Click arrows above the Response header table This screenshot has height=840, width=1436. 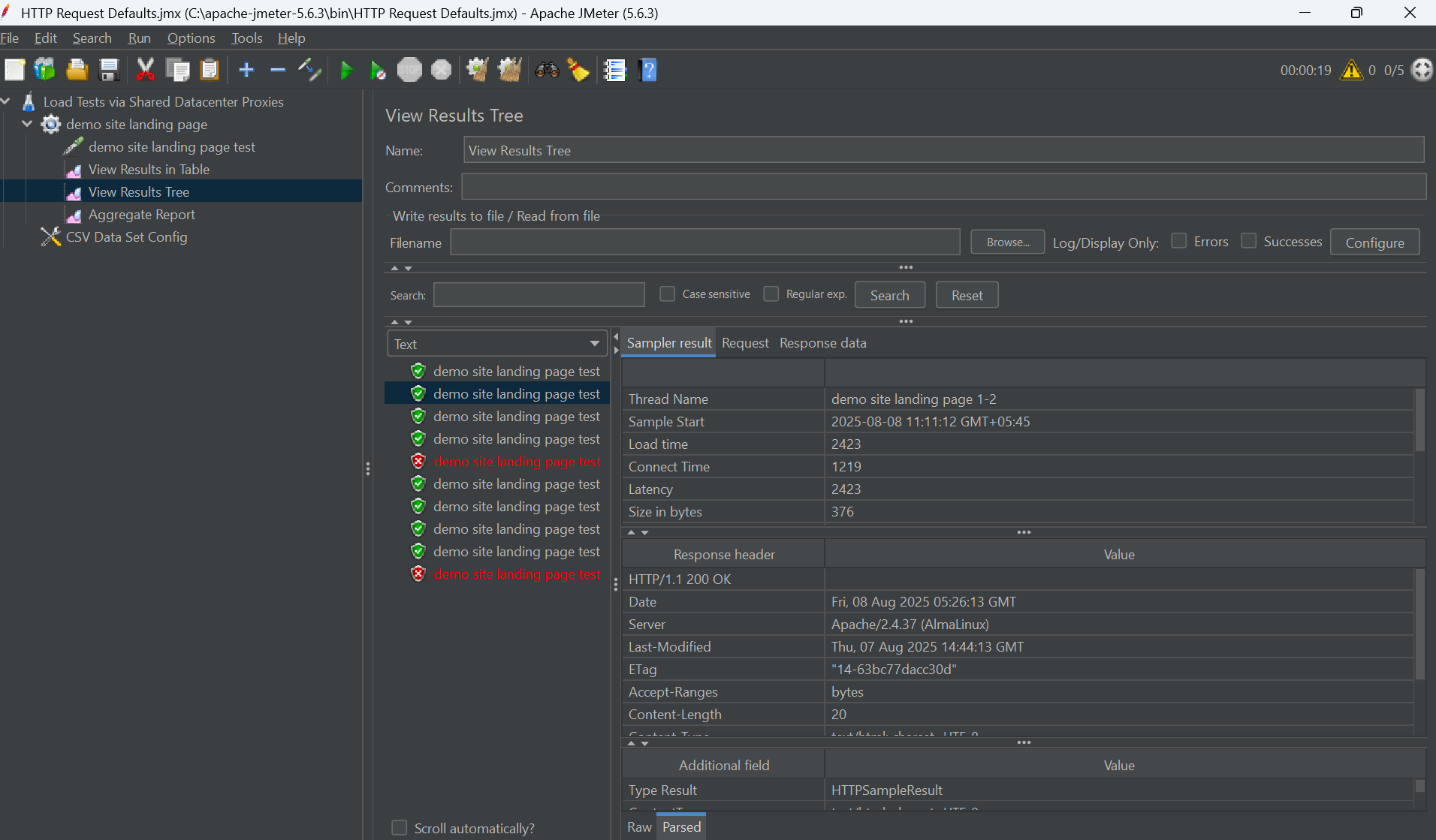pos(638,532)
